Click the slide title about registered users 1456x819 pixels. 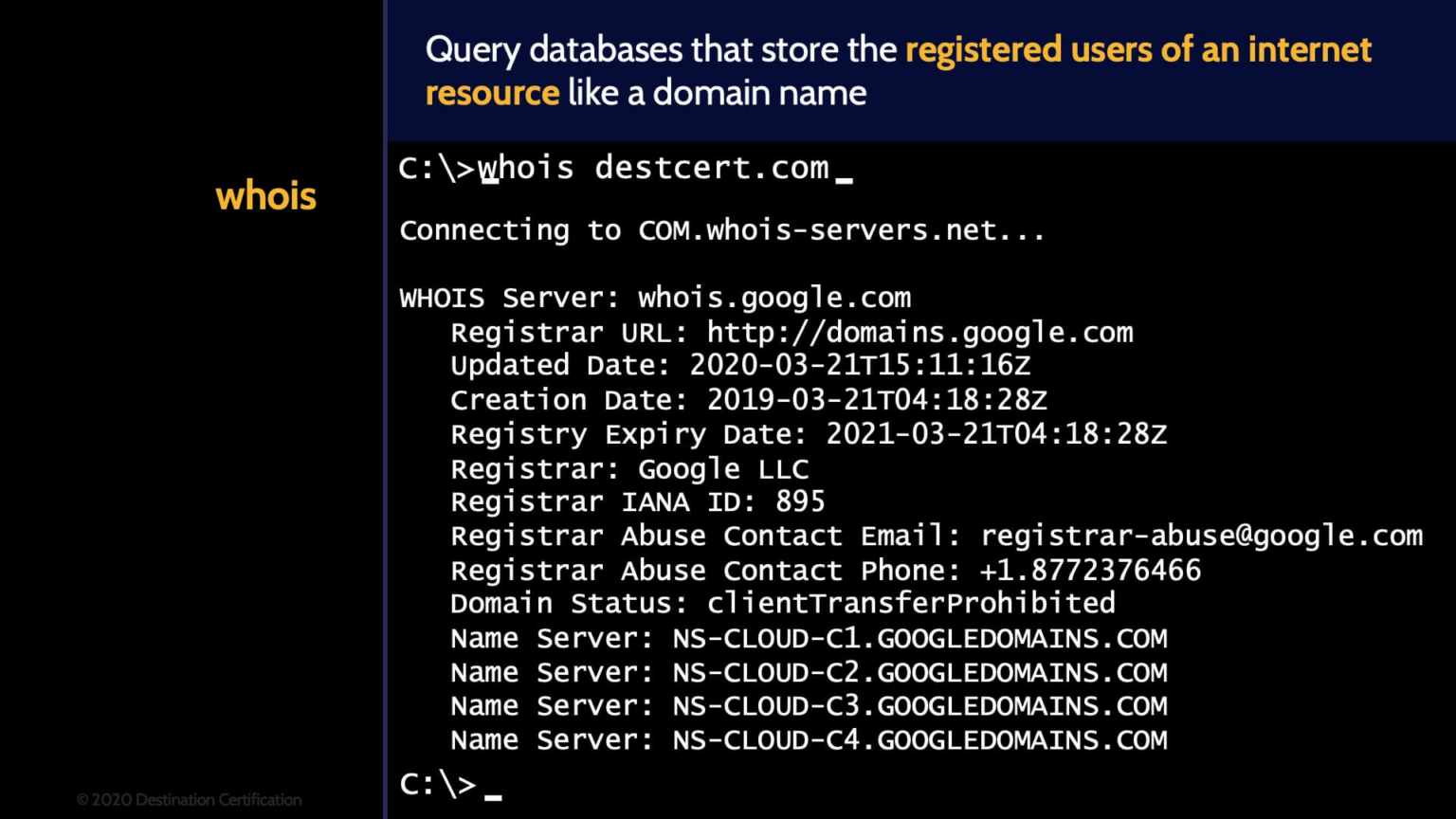coord(898,70)
